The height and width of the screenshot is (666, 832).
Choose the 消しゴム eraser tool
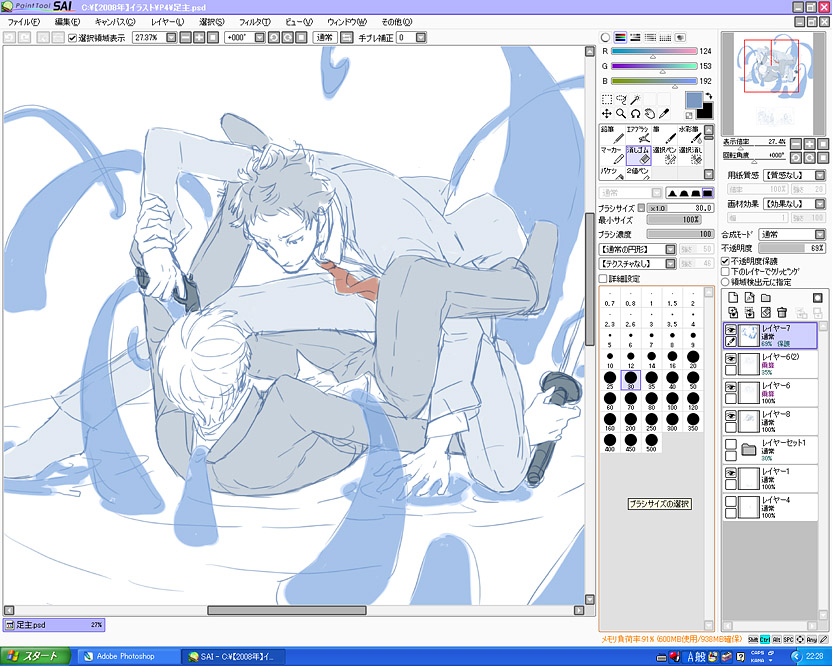coord(638,155)
